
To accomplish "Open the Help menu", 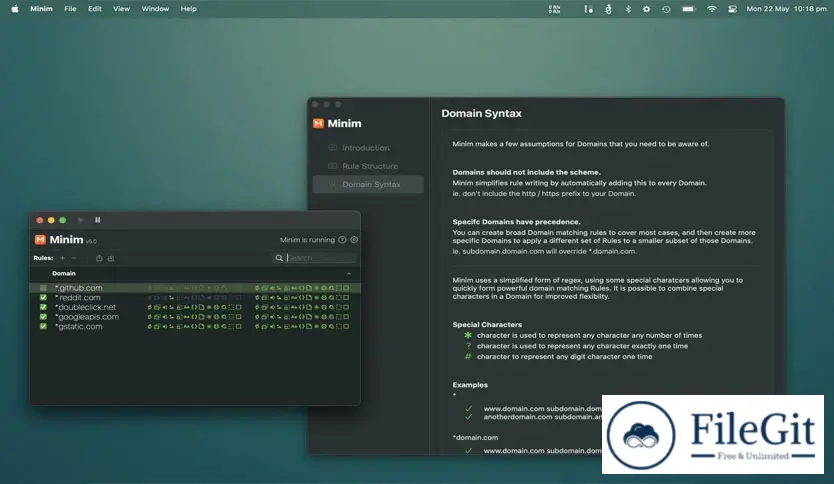I will [188, 9].
